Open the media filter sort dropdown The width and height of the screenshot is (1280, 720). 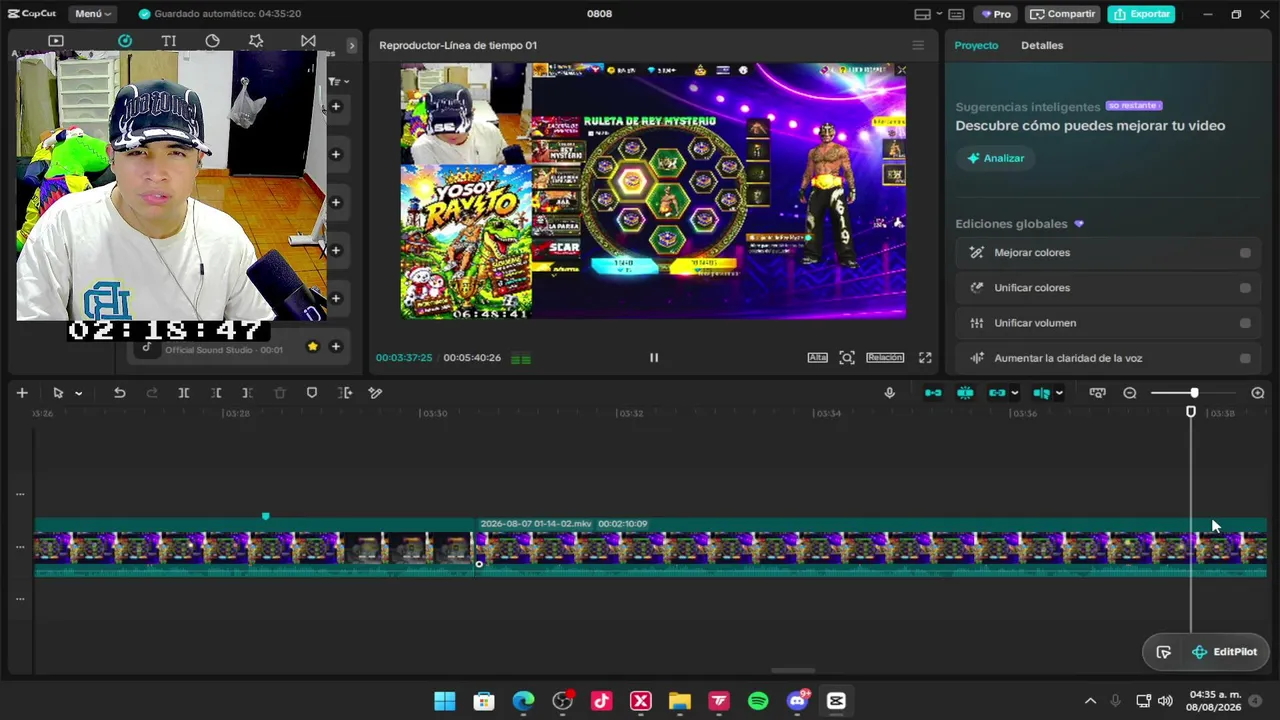[x=338, y=81]
